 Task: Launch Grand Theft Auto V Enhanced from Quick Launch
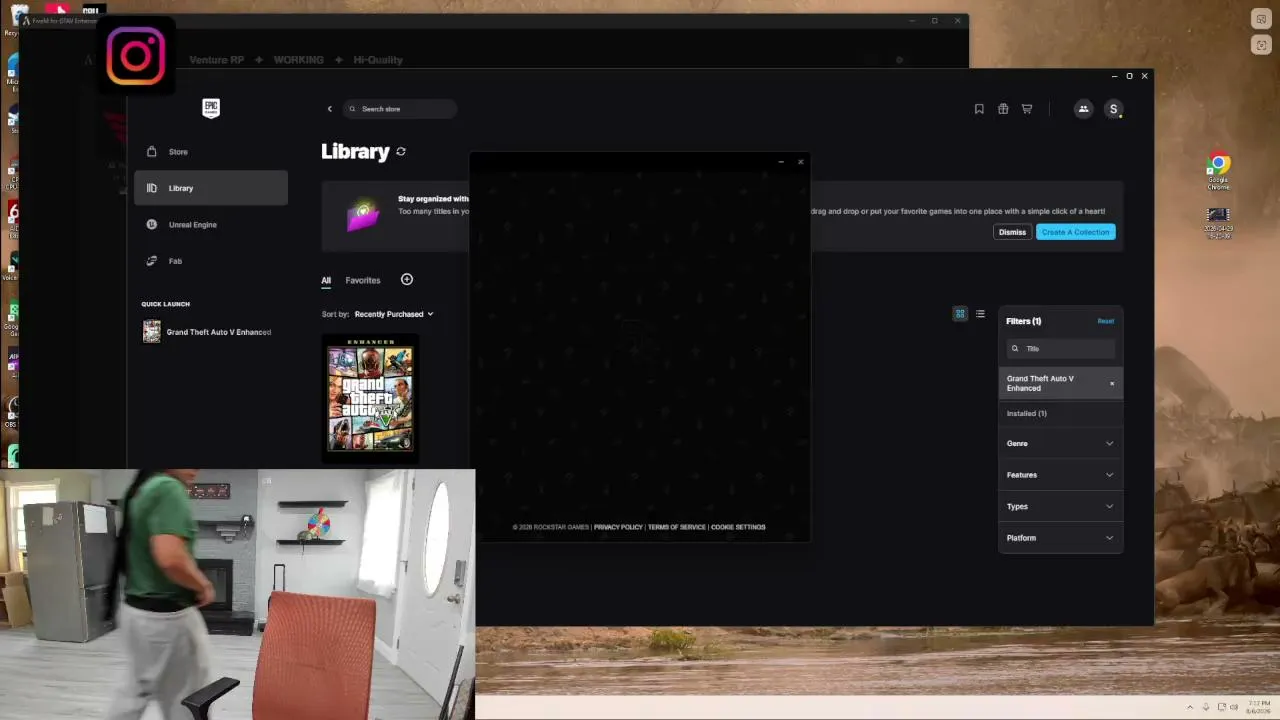pos(208,332)
